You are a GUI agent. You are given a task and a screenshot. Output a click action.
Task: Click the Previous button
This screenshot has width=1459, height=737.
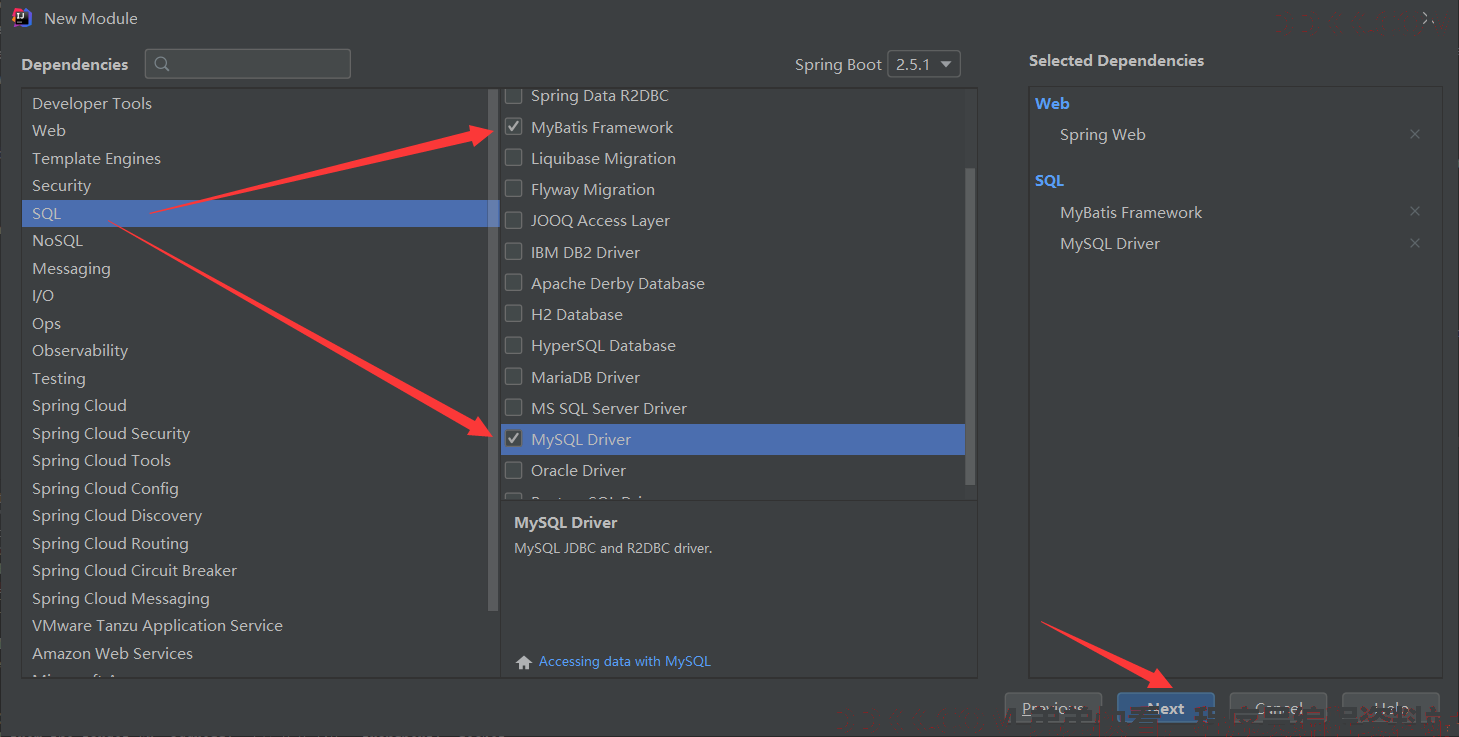pos(1053,708)
